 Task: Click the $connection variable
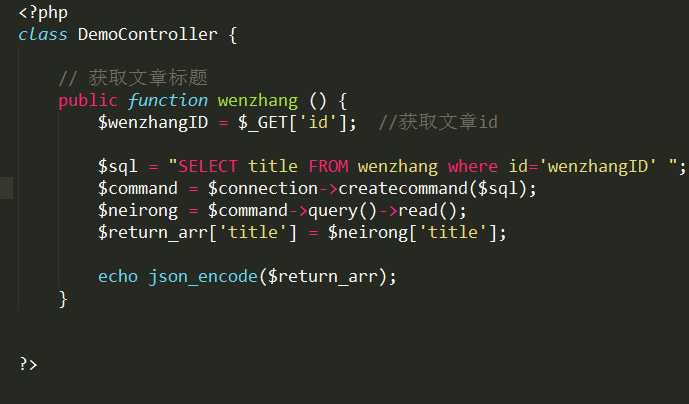[x=263, y=189]
